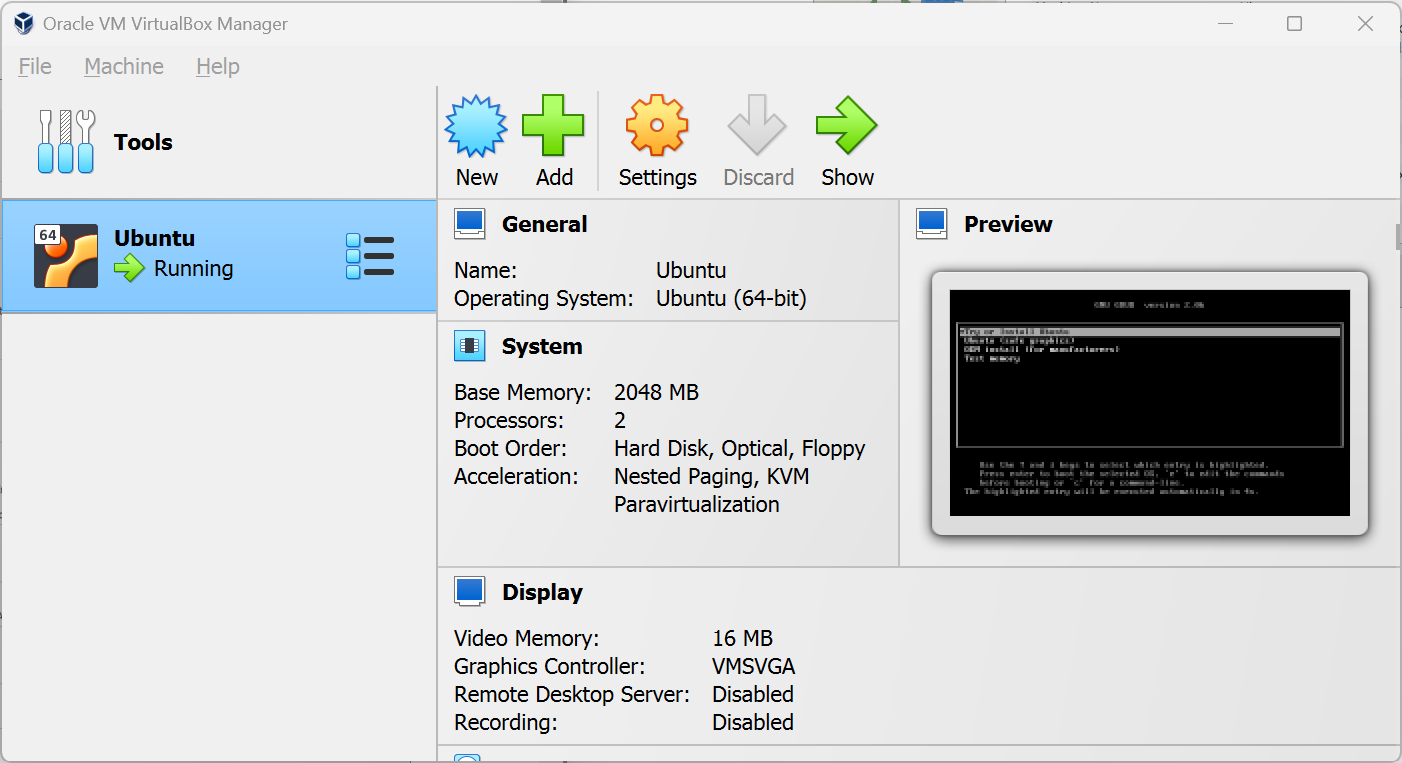Click the details pane vertical scrollbar
This screenshot has height=763, width=1402.
pos(1397,237)
